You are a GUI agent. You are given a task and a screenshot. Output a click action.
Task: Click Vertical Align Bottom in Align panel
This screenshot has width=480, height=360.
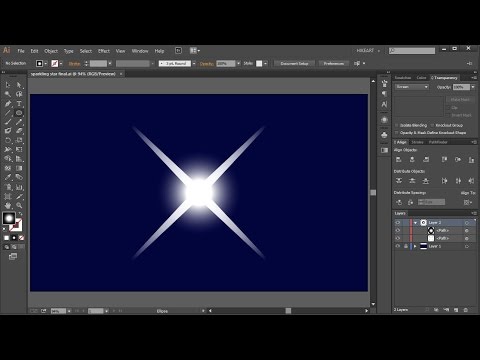click(471, 160)
